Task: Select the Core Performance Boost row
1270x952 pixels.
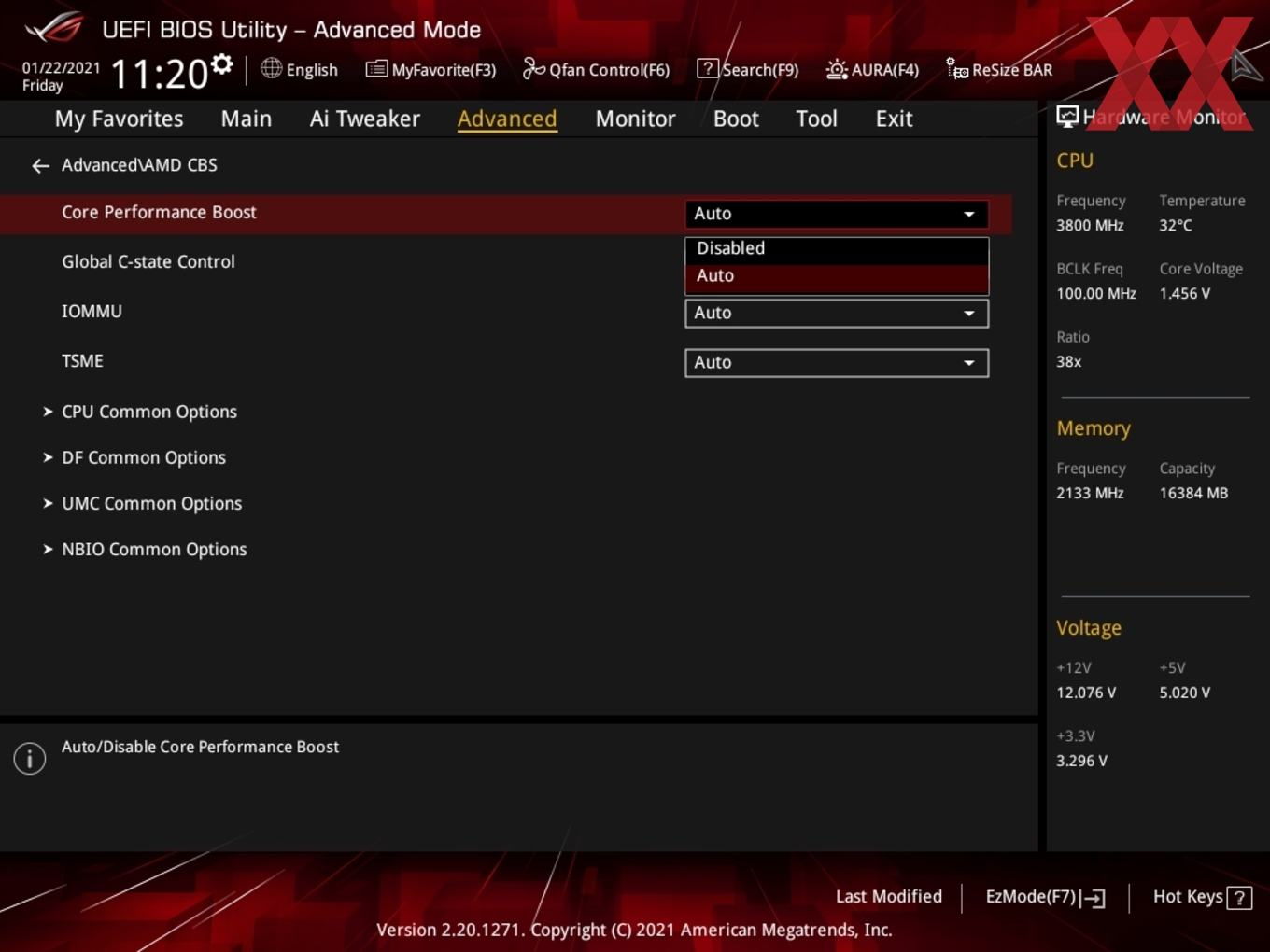Action: tap(505, 214)
